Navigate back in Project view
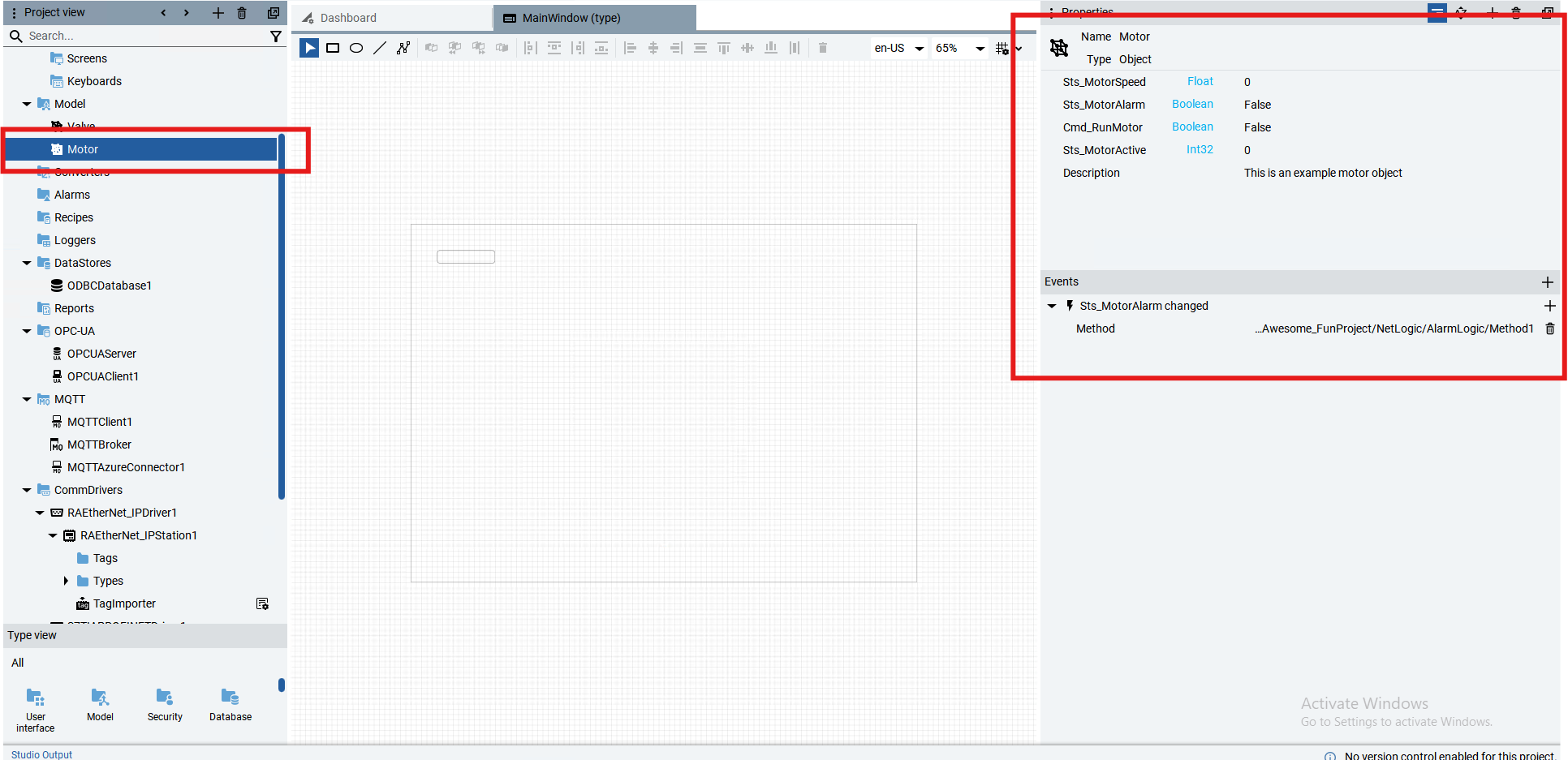Screen dimensions: 1568x760 (163, 12)
